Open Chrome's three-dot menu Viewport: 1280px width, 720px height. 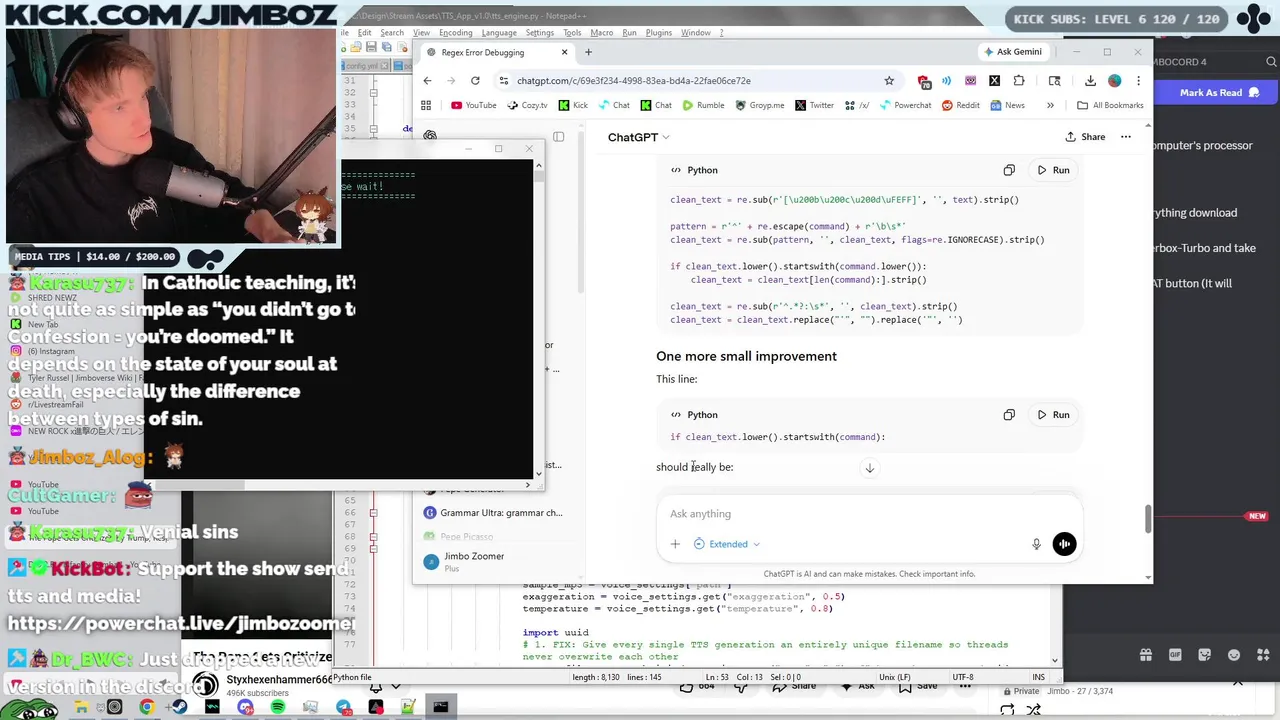(x=1138, y=81)
